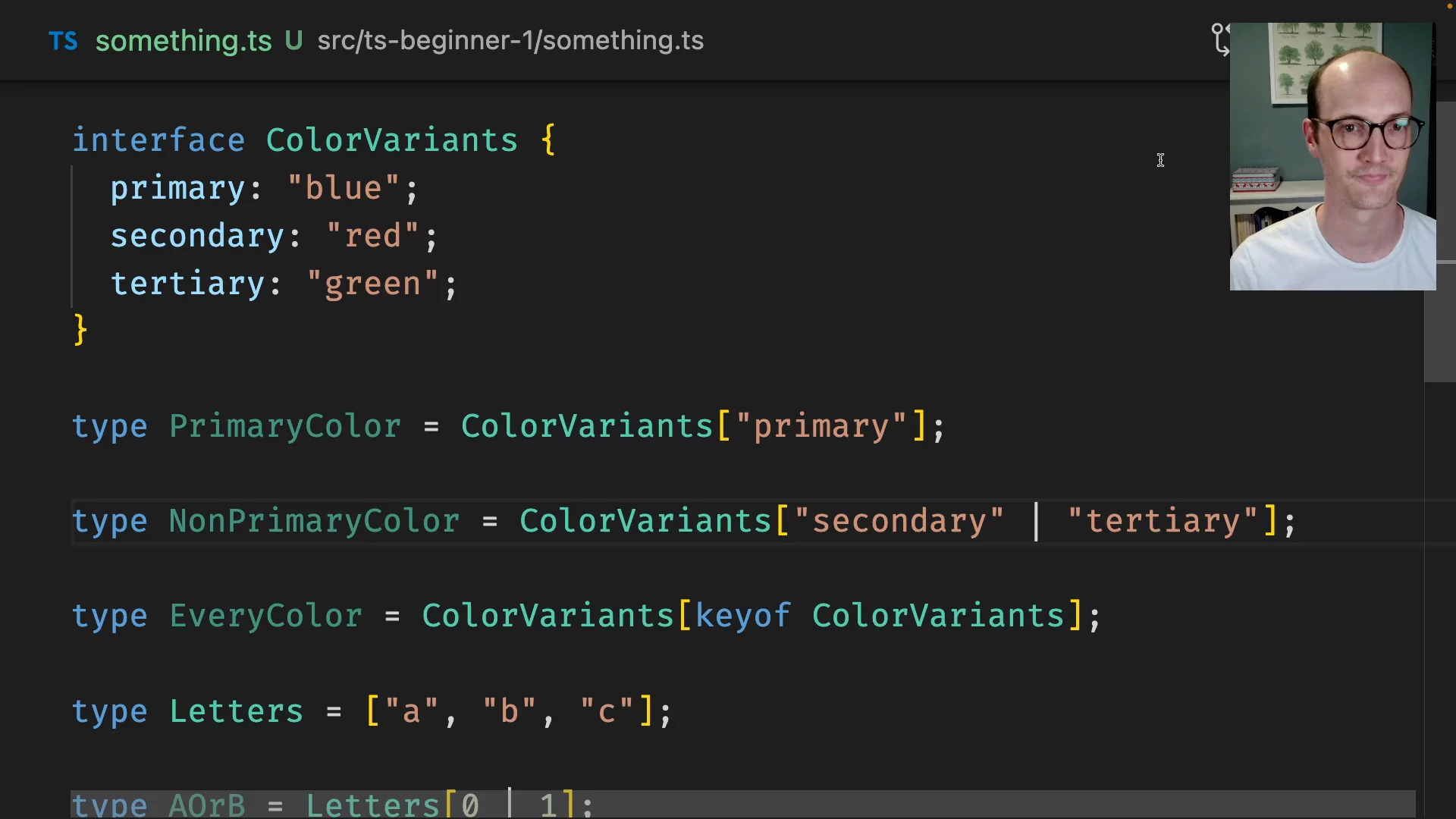Click the "tertiary" string in NonPrimaryColor line
This screenshot has height=819, width=1456.
click(x=1163, y=521)
